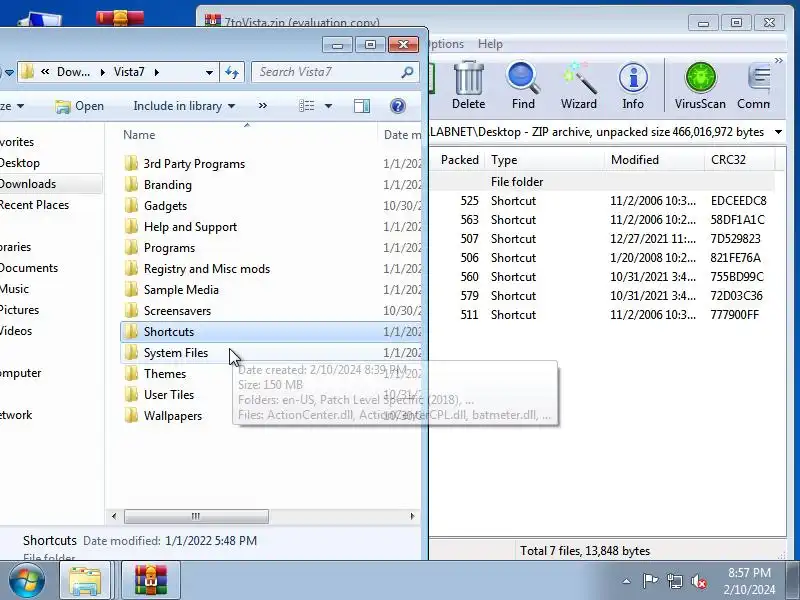
Task: Select shortcut row with CRC32 777900FF
Action: 602,315
